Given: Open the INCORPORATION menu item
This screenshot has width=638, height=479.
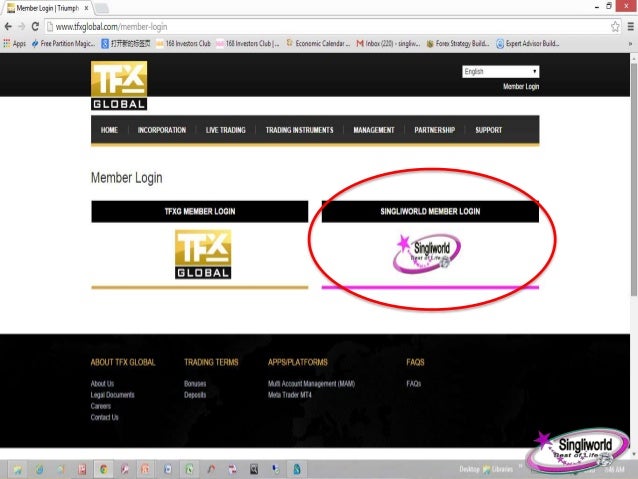Looking at the screenshot, I should 162,130.
